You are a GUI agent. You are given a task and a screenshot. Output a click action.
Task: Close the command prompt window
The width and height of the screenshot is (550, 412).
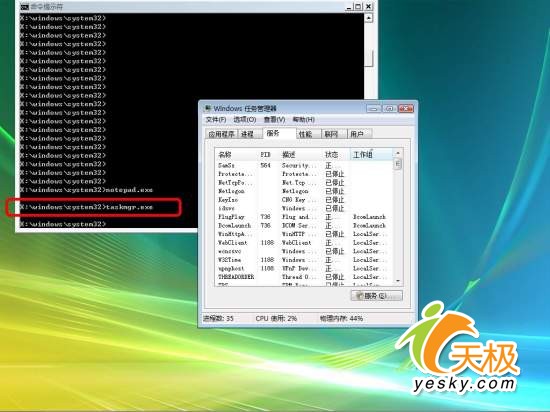tap(368, 7)
